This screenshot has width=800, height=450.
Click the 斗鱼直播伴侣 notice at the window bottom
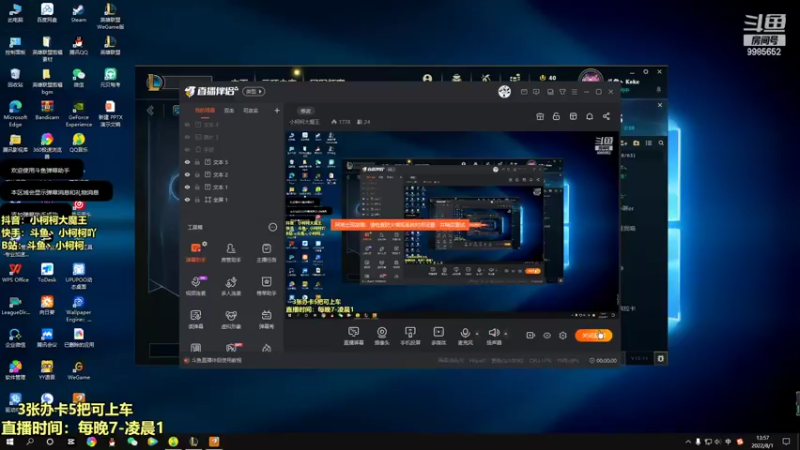(x=213, y=360)
